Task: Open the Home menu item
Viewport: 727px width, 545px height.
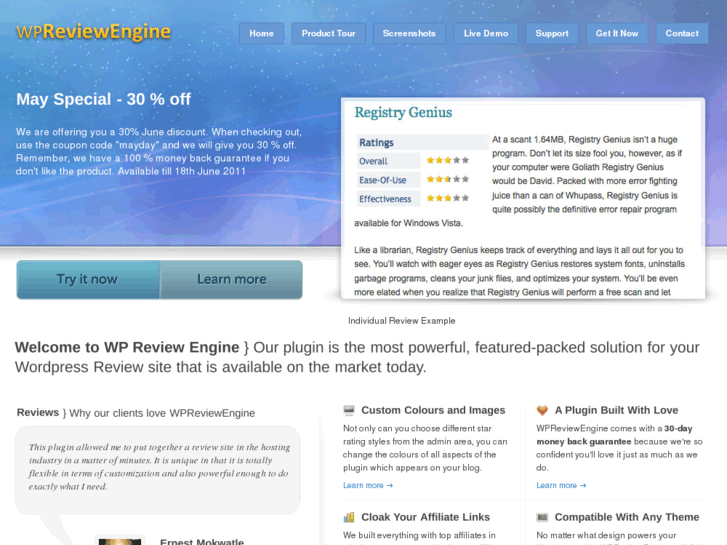Action: [261, 33]
